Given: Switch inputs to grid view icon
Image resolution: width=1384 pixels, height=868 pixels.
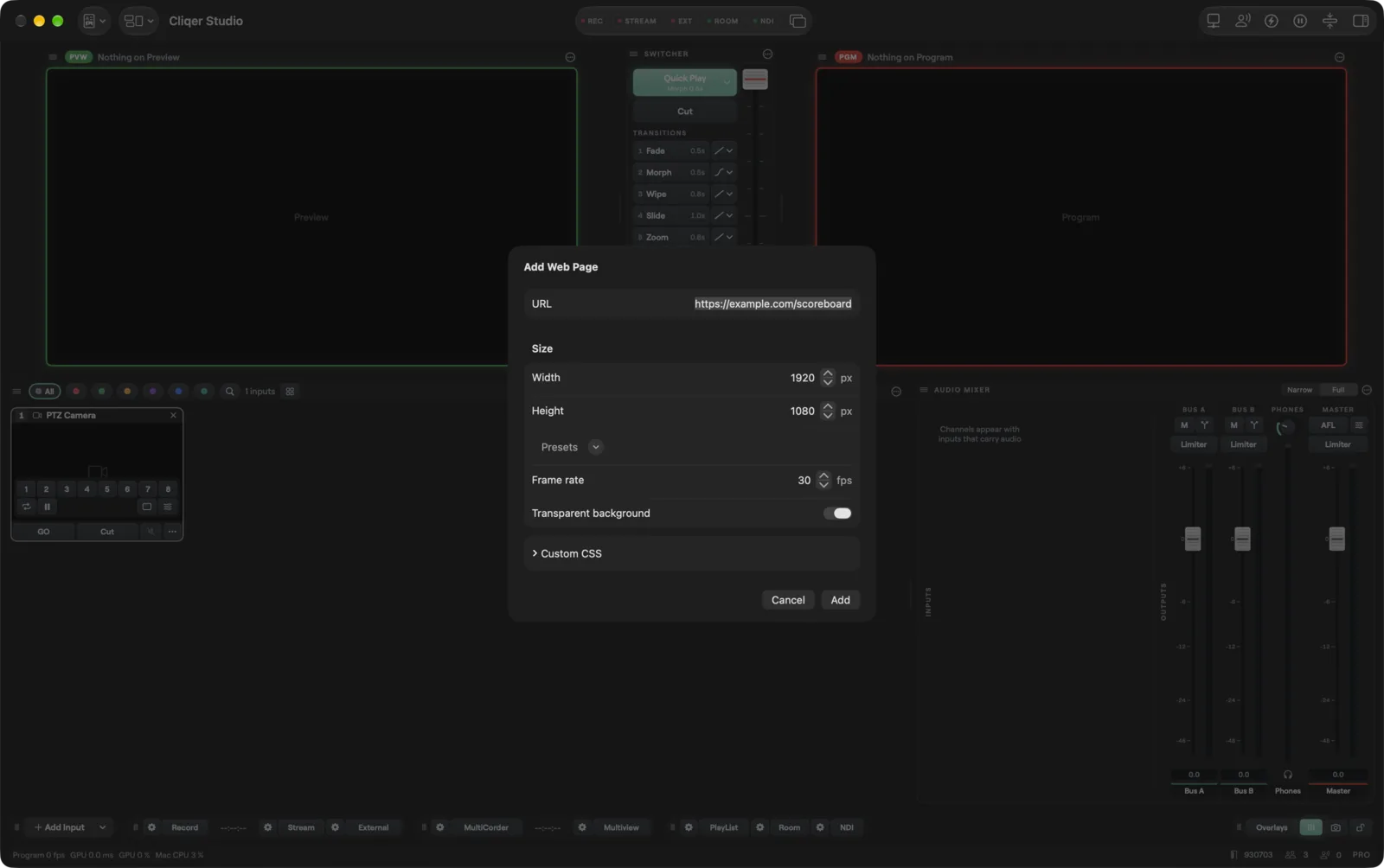Looking at the screenshot, I should click(x=291, y=392).
